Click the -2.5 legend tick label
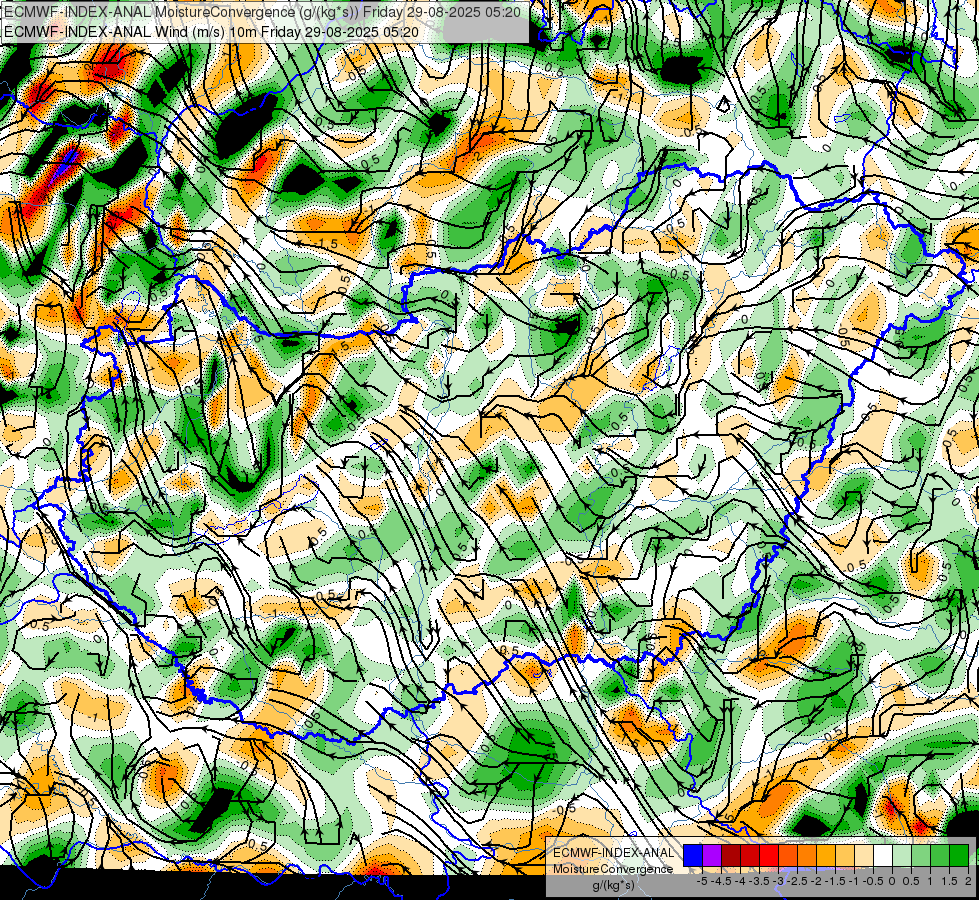The height and width of the screenshot is (900, 979). pos(797,881)
